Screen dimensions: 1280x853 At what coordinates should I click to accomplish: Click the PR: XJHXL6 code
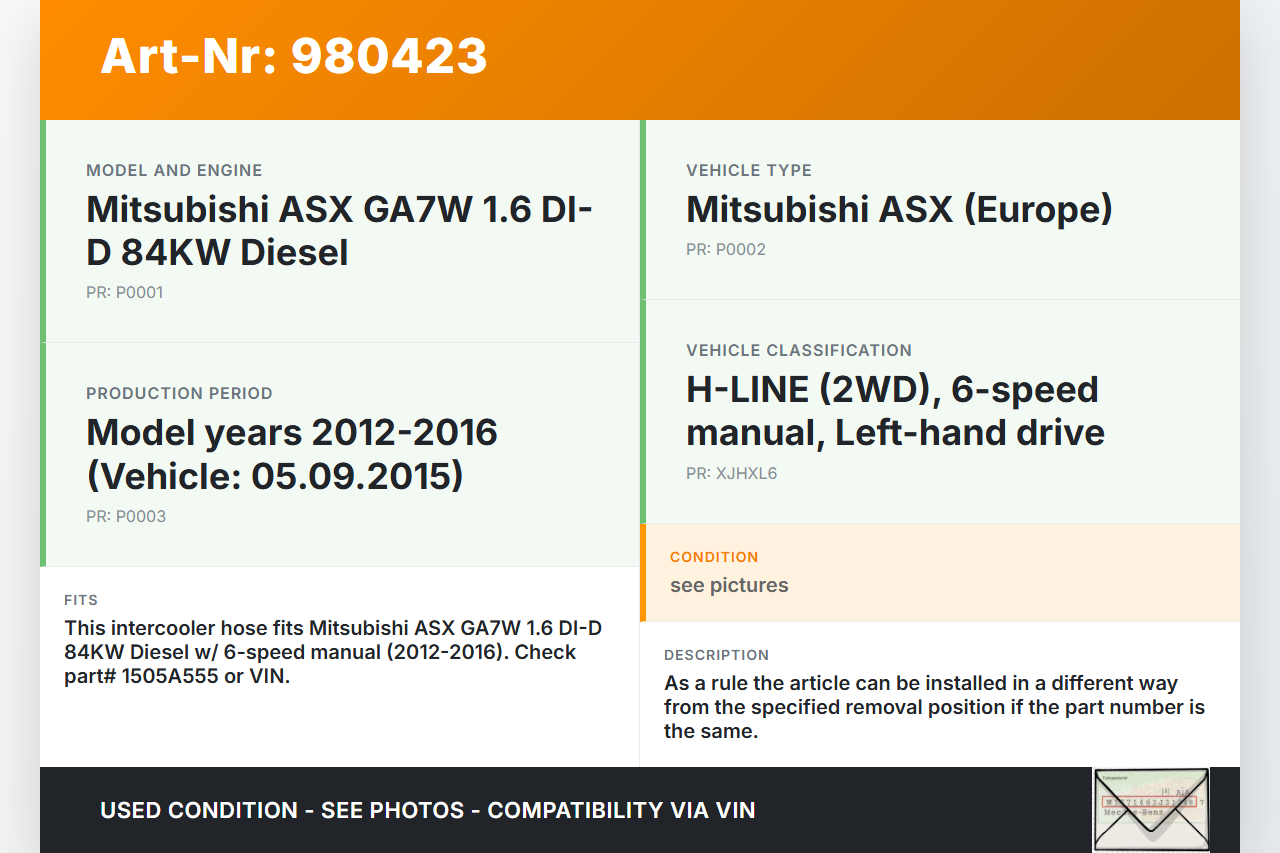[x=731, y=474]
